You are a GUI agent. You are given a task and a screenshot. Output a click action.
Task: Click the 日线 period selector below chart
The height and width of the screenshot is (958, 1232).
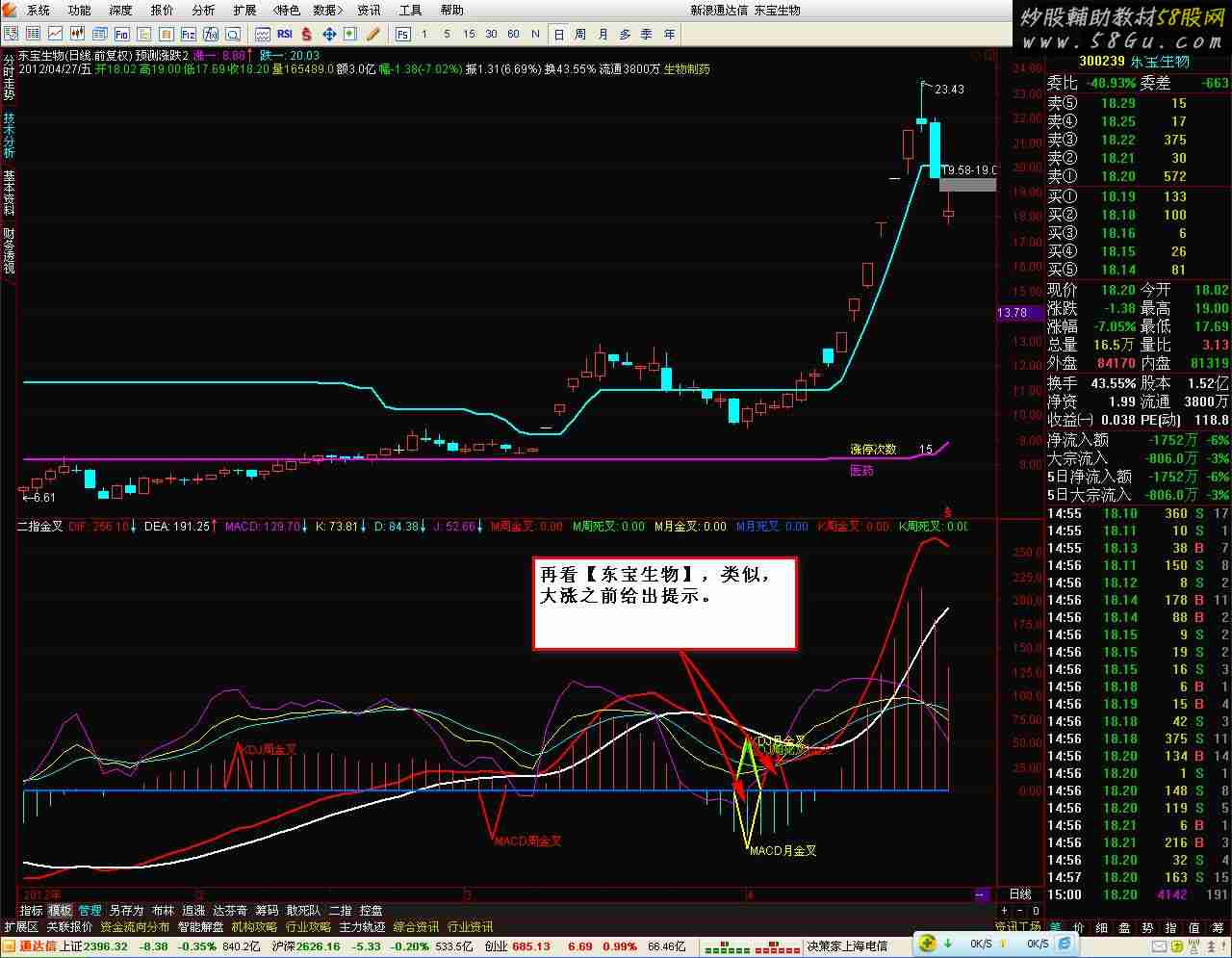tap(1020, 894)
